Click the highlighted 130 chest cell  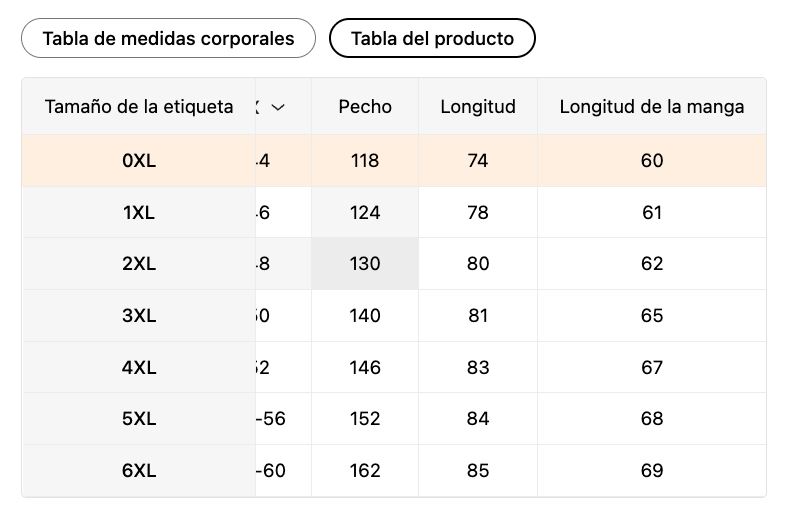click(365, 264)
